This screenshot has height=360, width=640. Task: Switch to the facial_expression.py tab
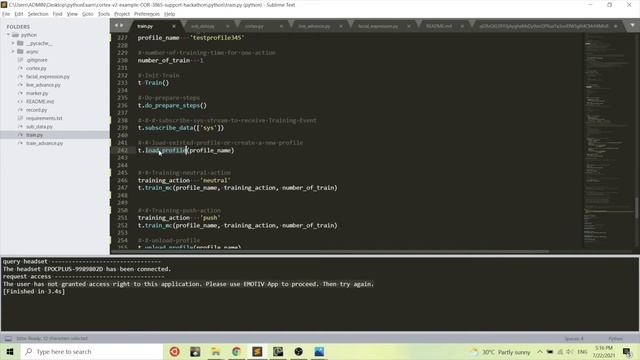tap(378, 26)
